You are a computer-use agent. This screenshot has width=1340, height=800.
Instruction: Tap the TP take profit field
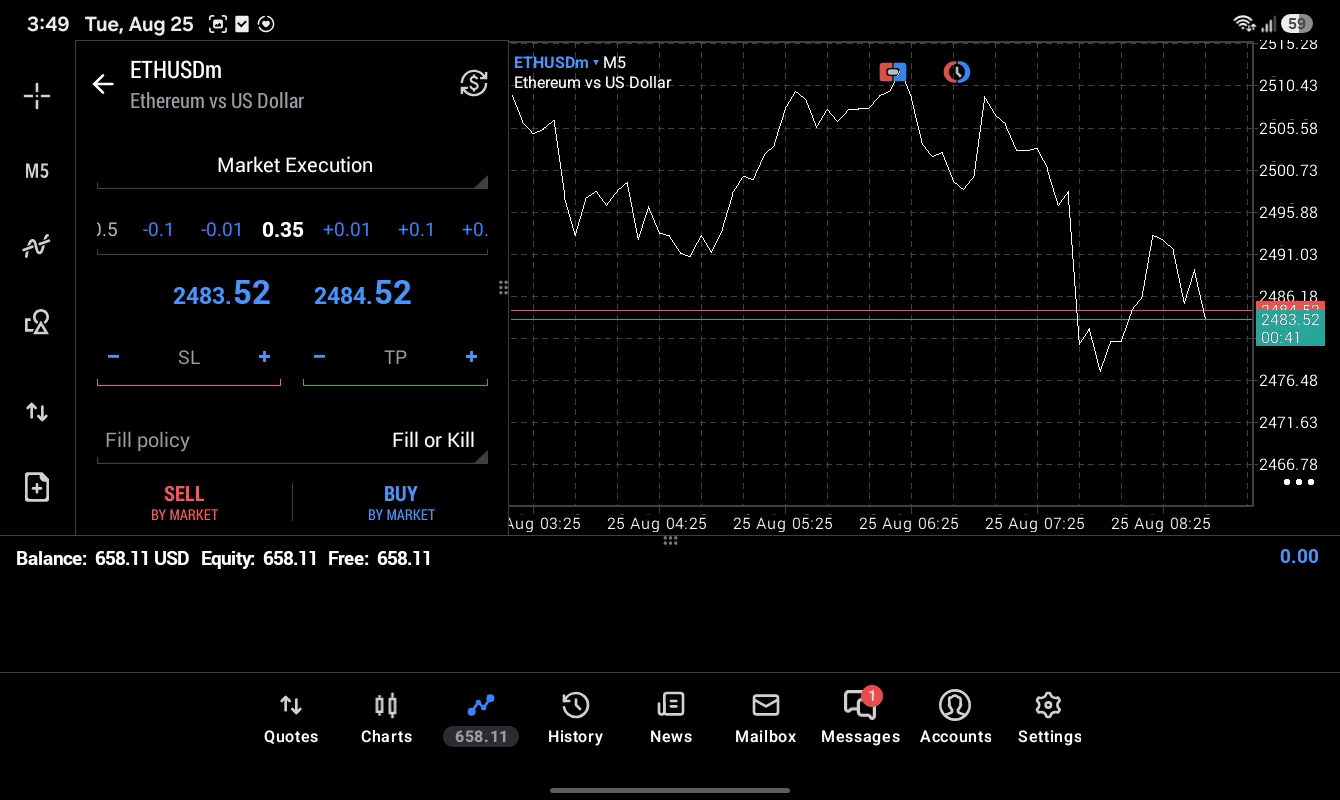[395, 358]
